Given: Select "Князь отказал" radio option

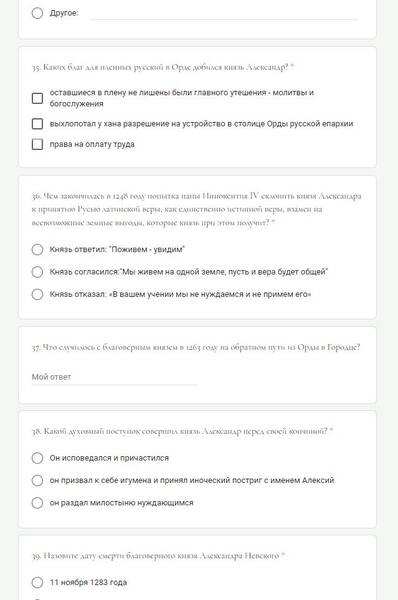Looking at the screenshot, I should point(37,294).
